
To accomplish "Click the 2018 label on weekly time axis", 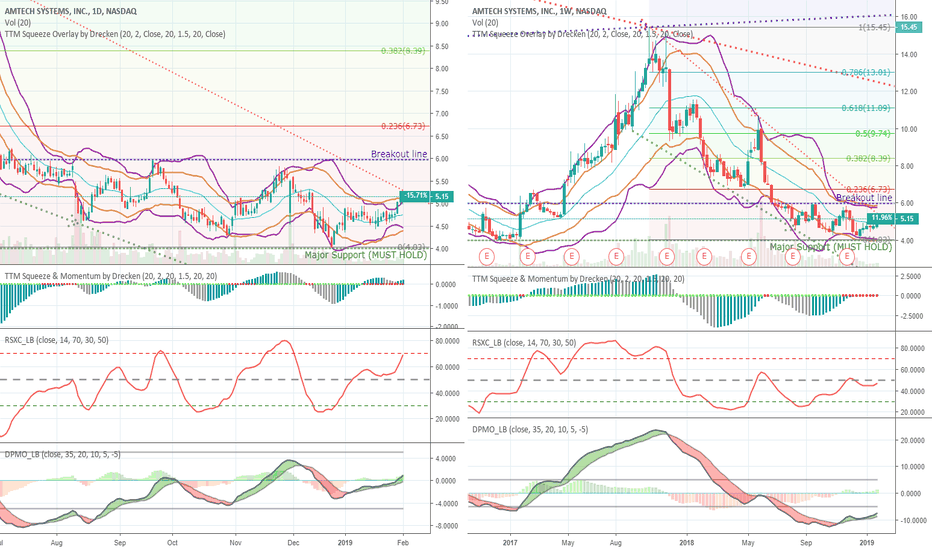I will point(687,542).
